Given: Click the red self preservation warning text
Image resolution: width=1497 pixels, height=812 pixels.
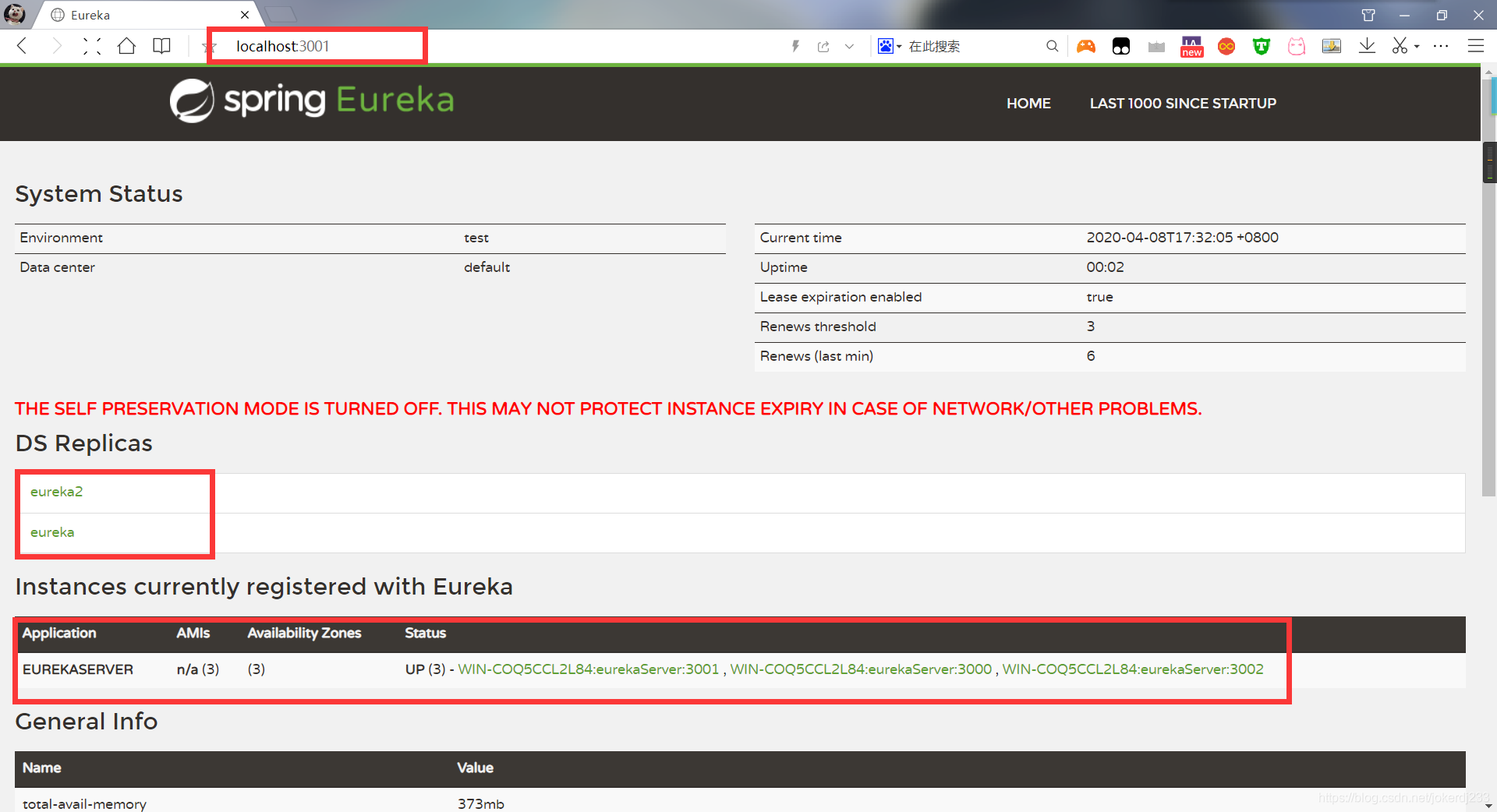Looking at the screenshot, I should coord(608,409).
